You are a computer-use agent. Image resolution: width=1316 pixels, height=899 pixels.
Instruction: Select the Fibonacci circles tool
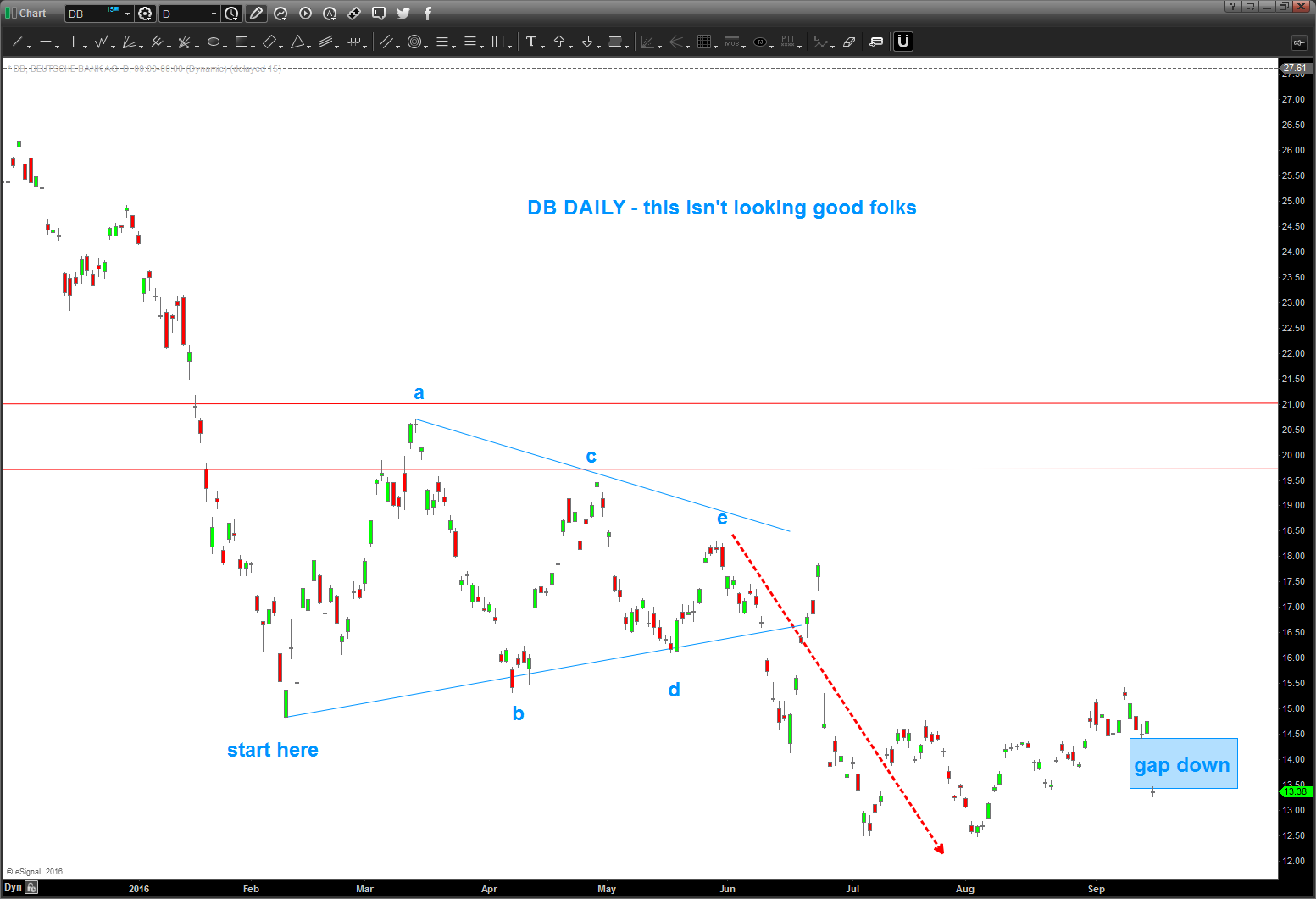click(x=414, y=42)
